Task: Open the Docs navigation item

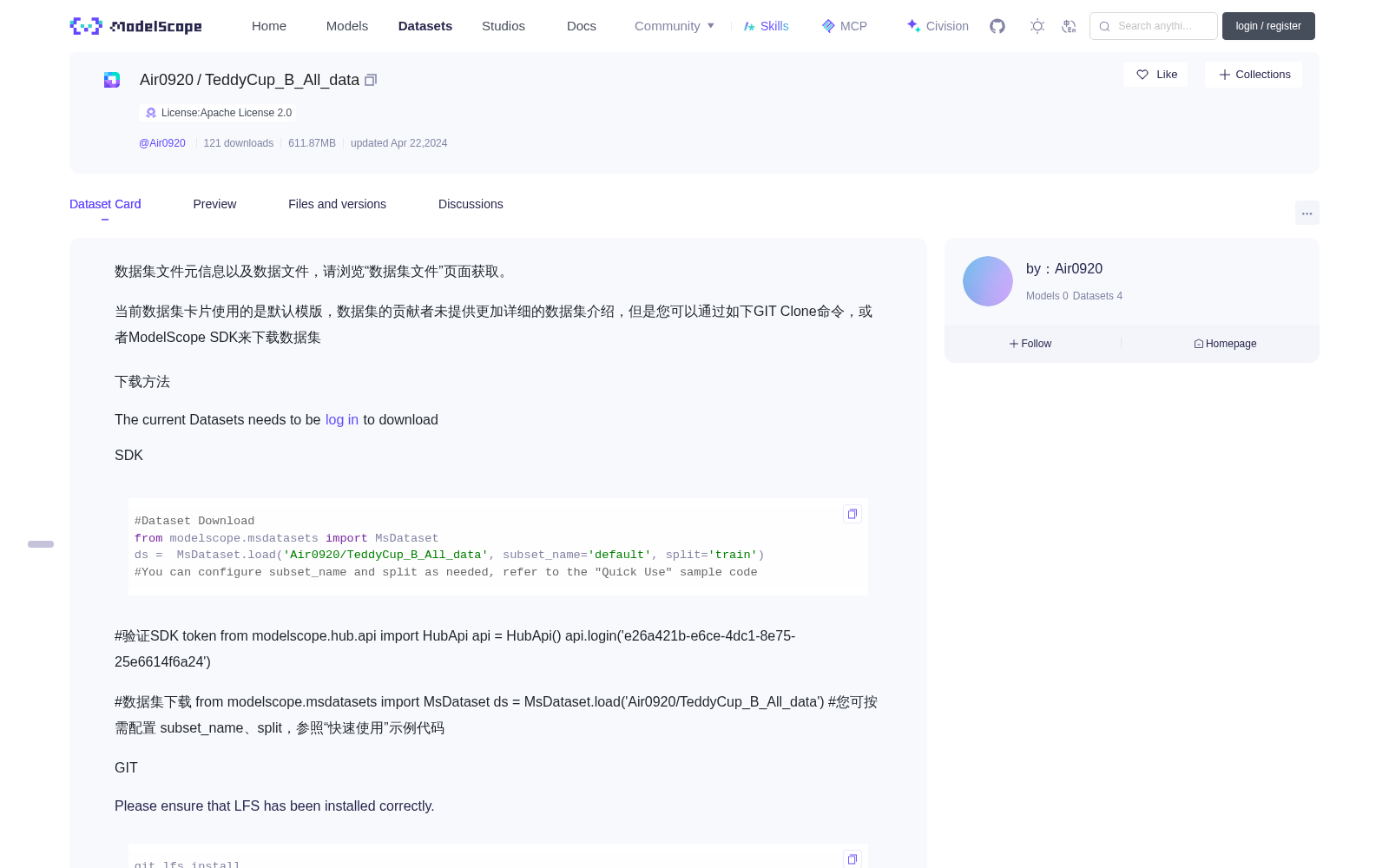Action: click(582, 26)
